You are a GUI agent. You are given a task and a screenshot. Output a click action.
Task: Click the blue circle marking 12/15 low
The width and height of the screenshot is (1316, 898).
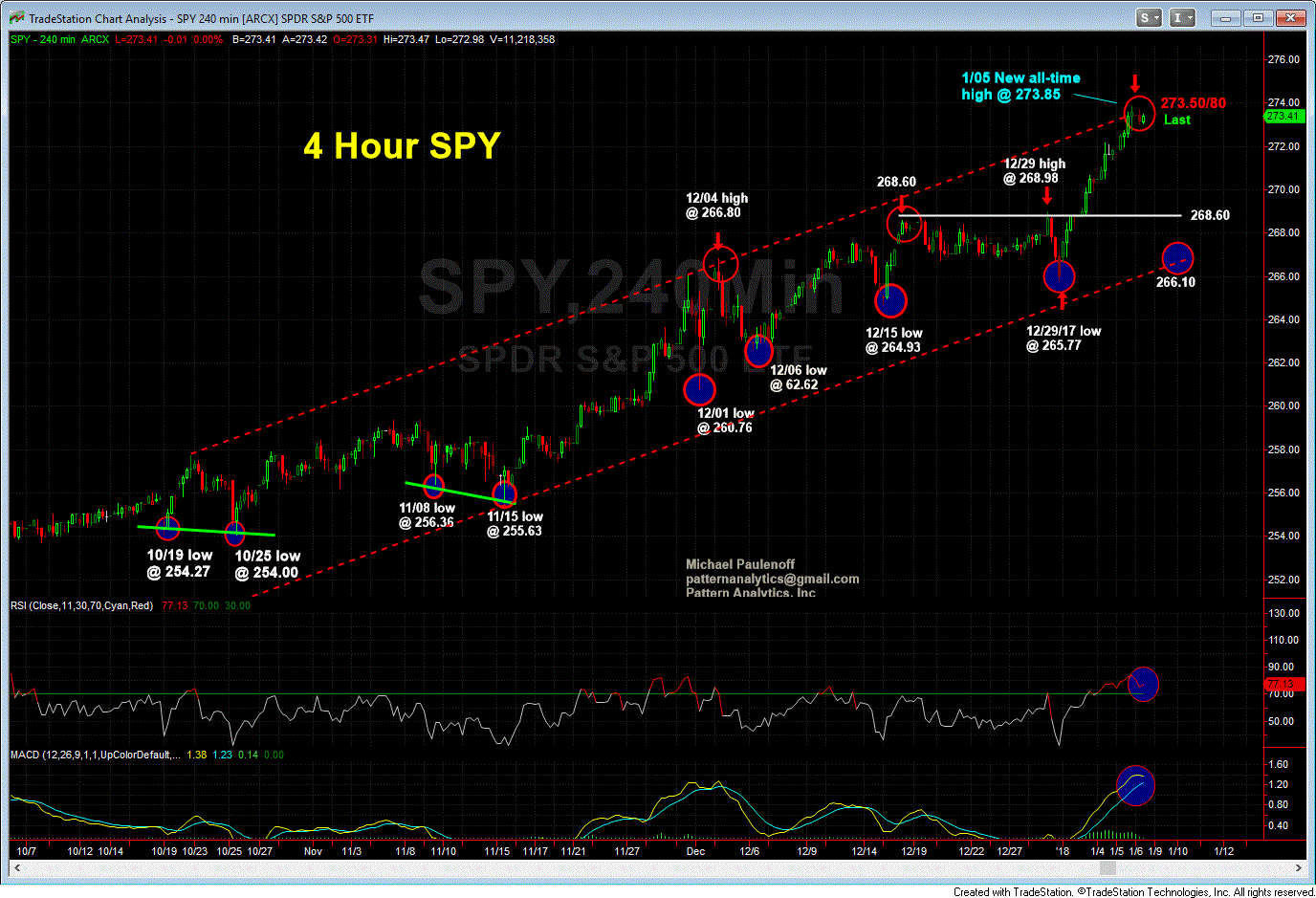pyautogui.click(x=890, y=301)
